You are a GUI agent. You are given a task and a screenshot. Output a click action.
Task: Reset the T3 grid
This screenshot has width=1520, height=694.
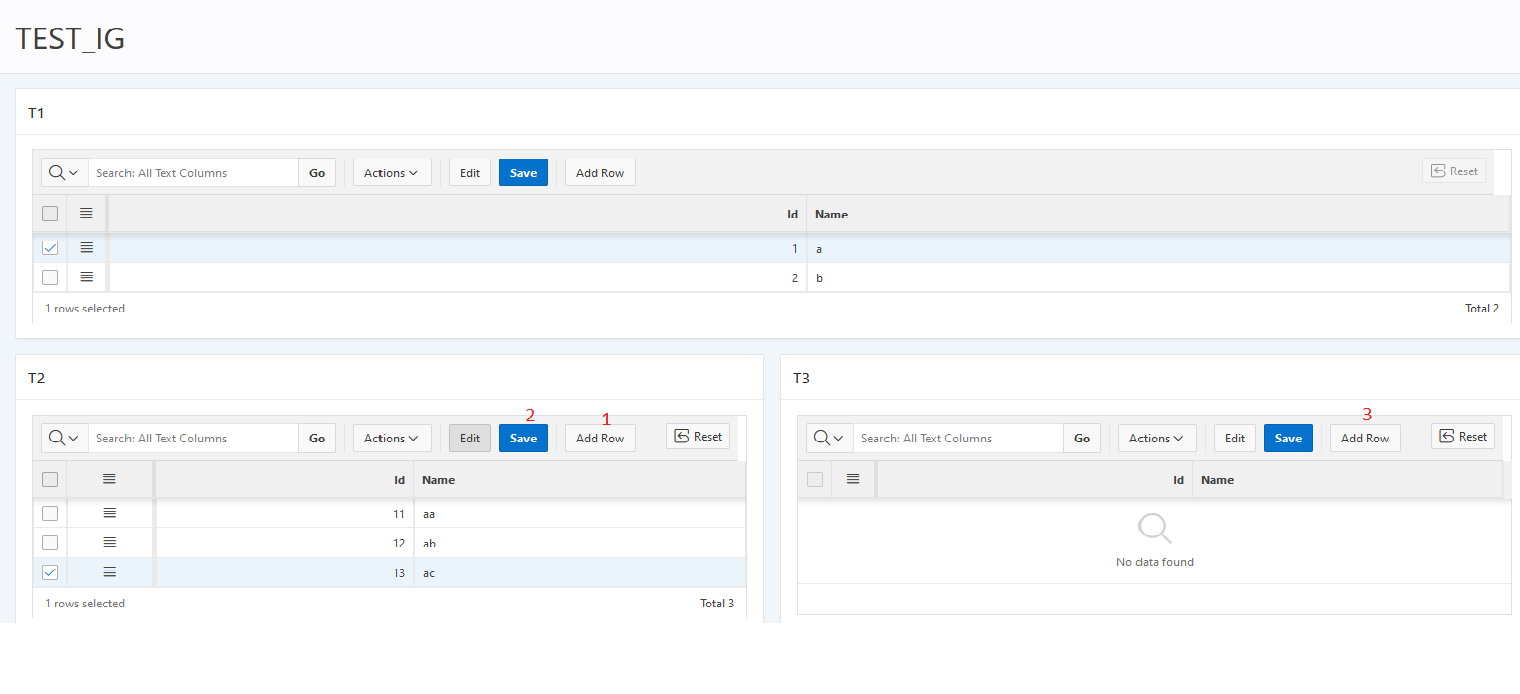[x=1463, y=436]
